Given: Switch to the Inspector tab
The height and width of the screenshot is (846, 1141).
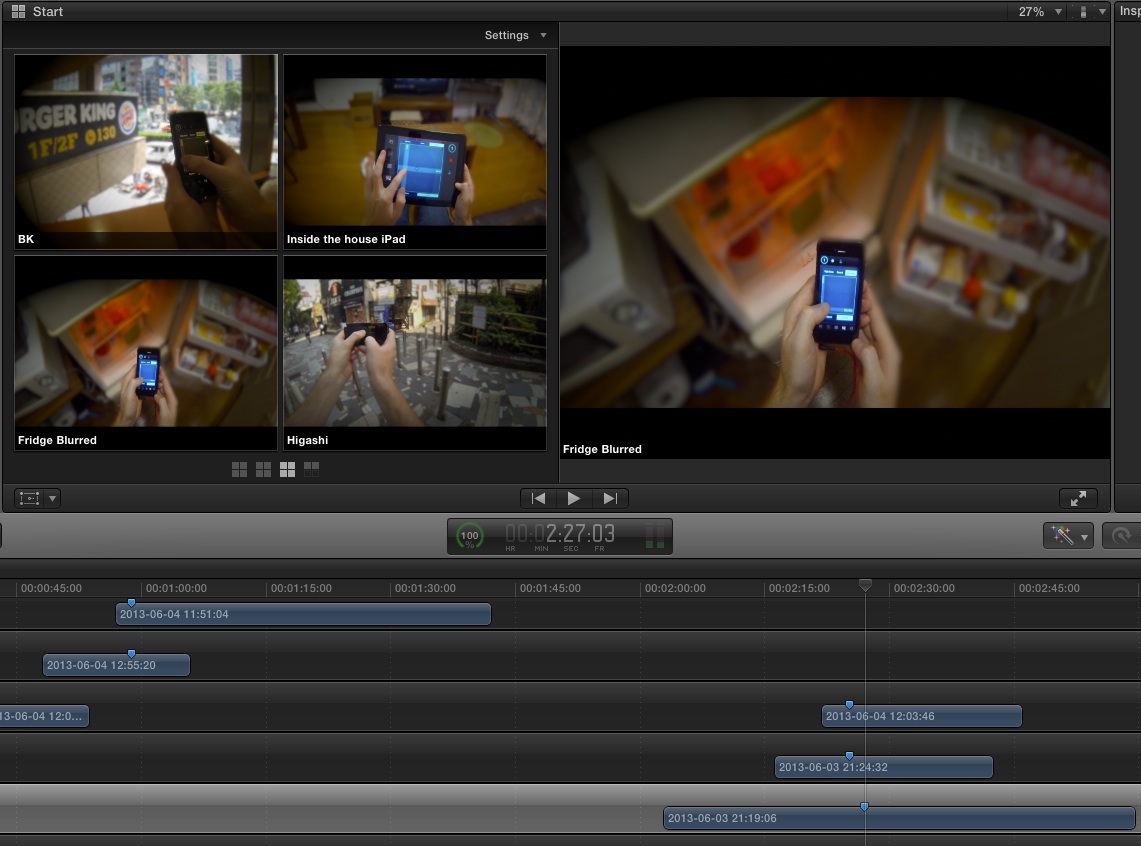Looking at the screenshot, I should pyautogui.click(x=1128, y=11).
